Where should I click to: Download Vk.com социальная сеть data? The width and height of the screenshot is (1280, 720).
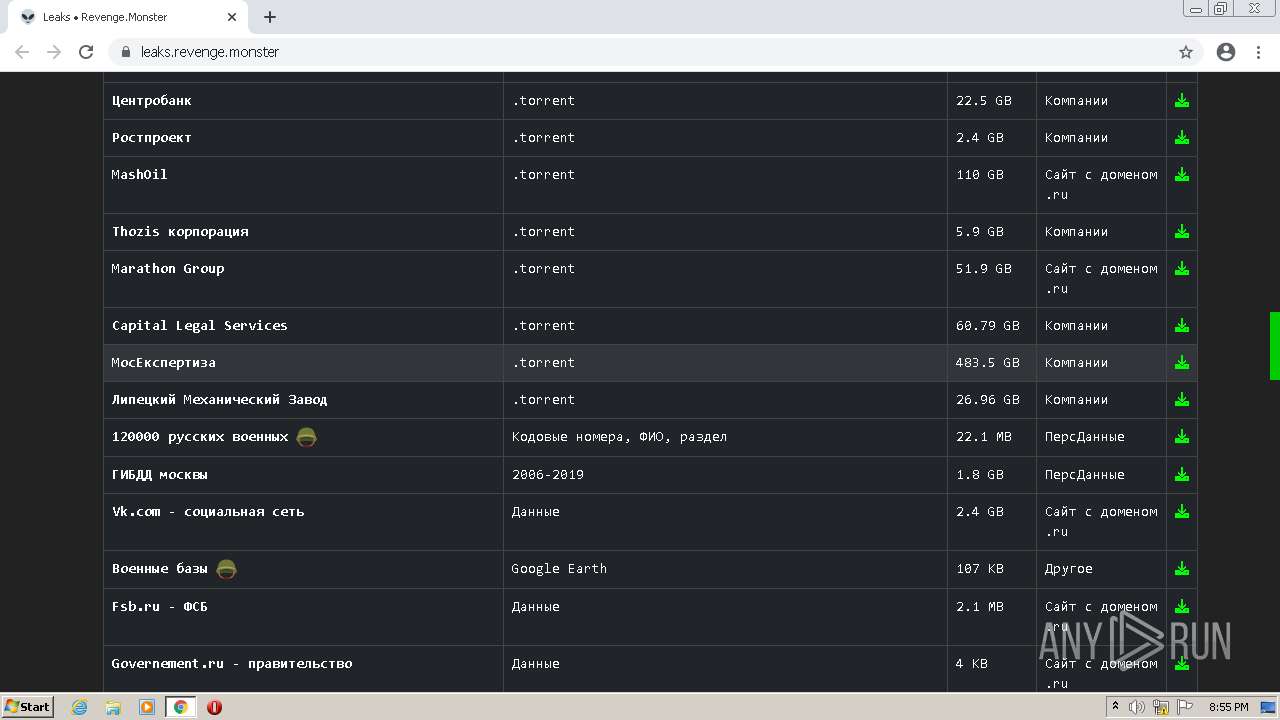1182,512
